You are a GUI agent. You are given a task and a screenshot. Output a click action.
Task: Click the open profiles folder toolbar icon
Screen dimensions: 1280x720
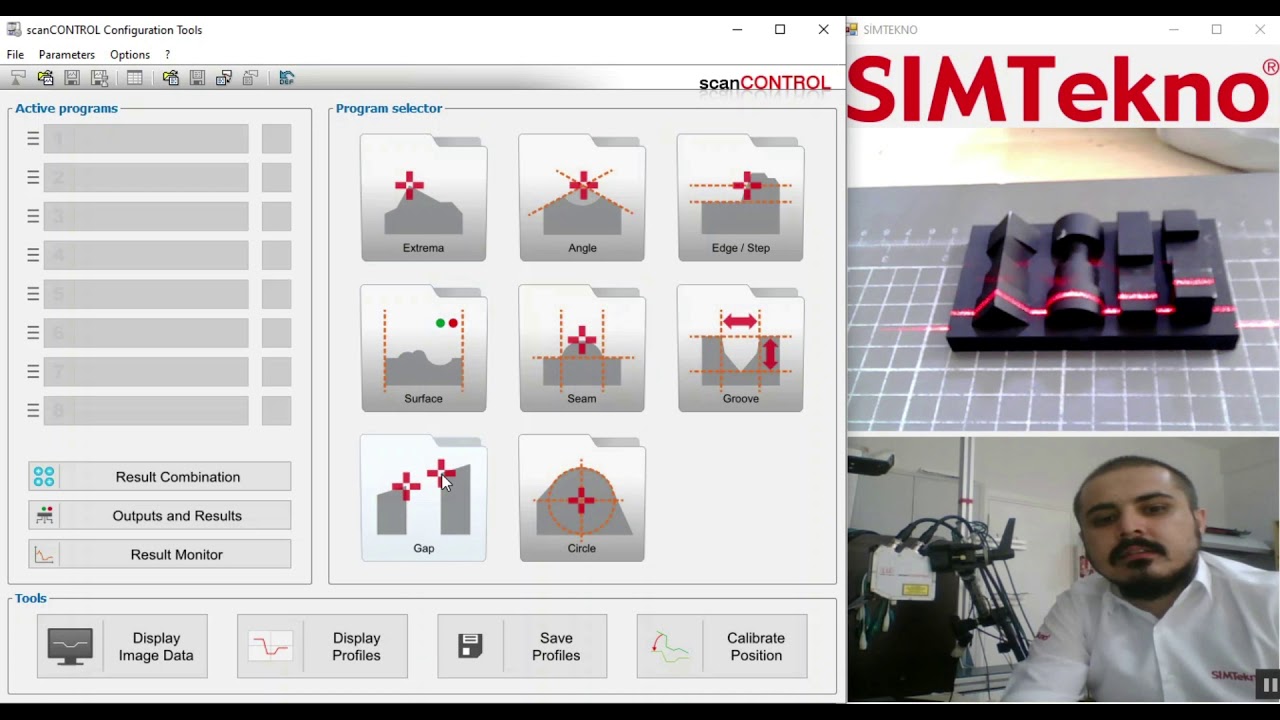46,78
